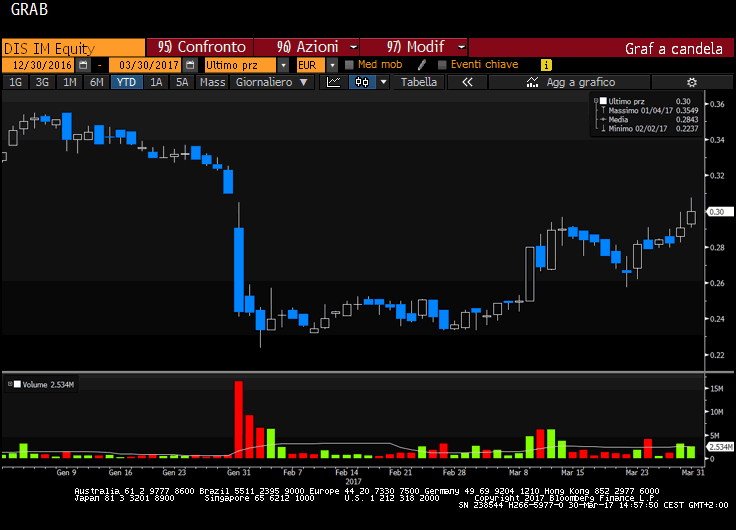Click the start date field 12/30/2016
The width and height of the screenshot is (736, 530).
[x=38, y=65]
